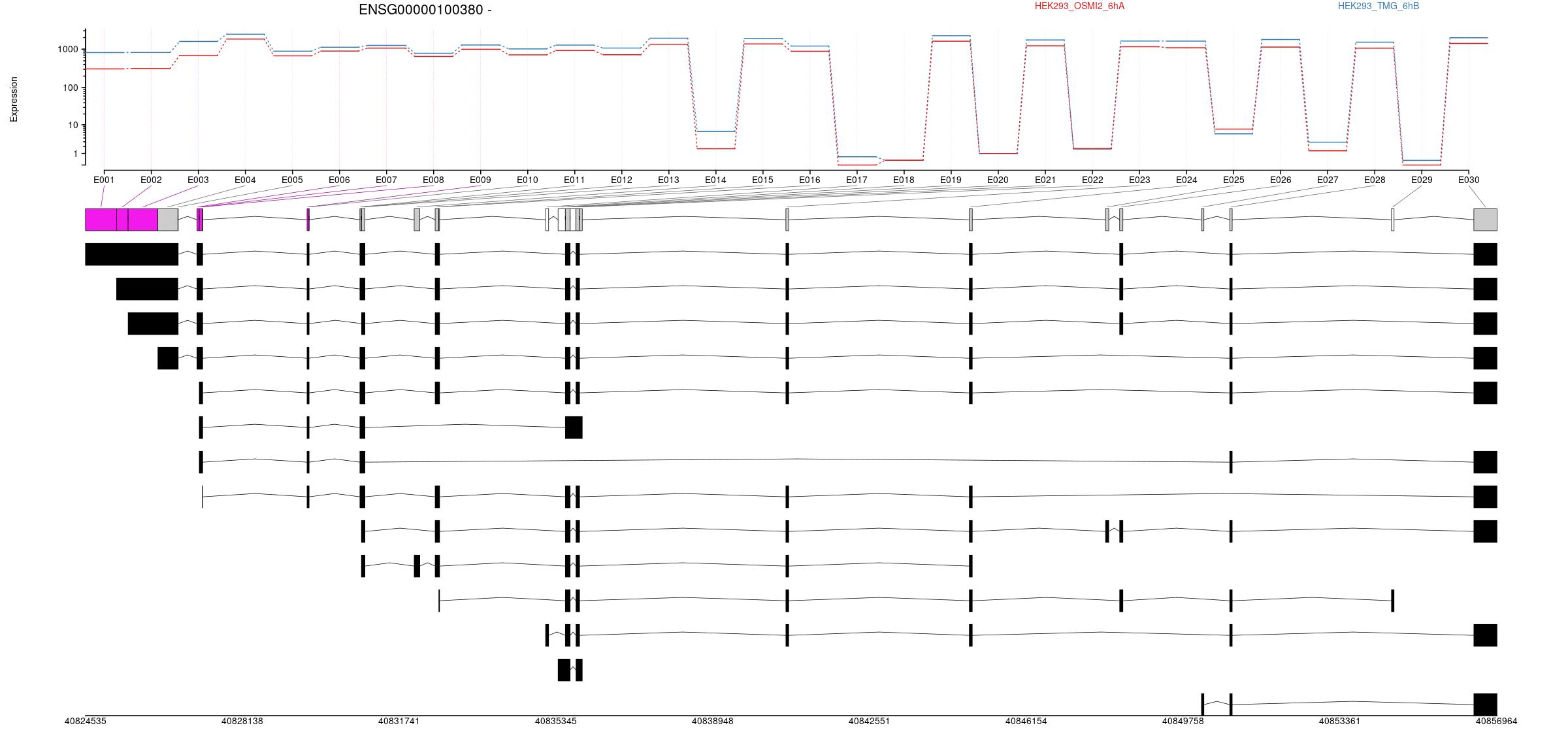This screenshot has height=732, width=1568.
Task: Click exon label E003
Action: pos(198,180)
